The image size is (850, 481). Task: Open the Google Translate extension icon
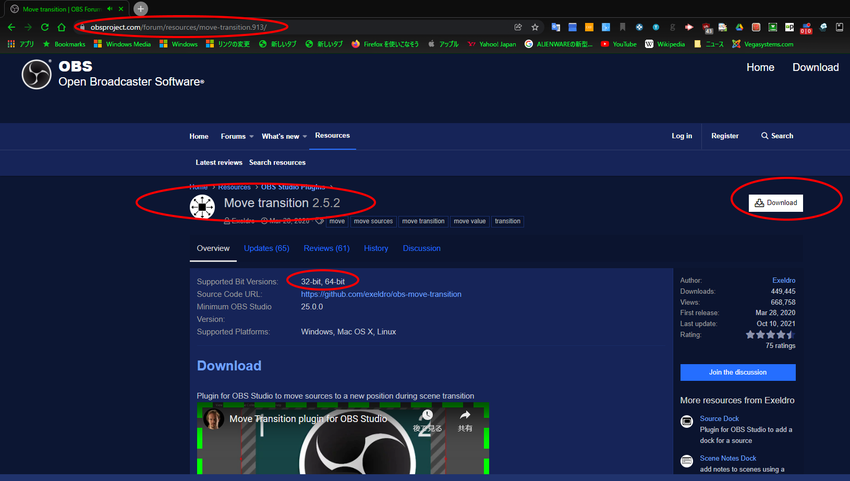(x=556, y=27)
